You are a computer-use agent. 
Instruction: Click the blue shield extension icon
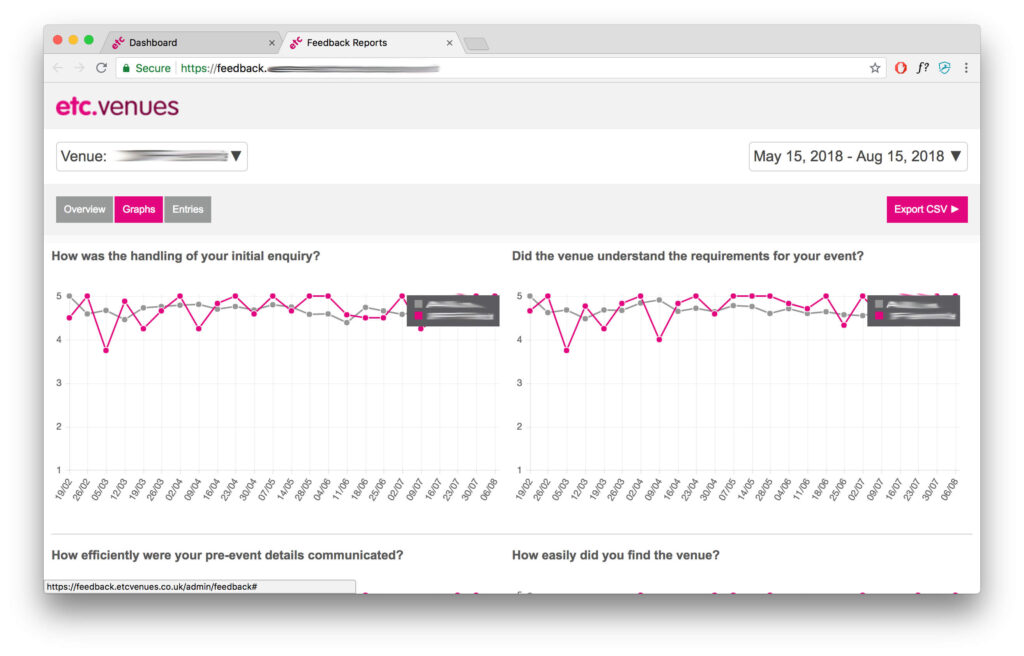[x=944, y=68]
